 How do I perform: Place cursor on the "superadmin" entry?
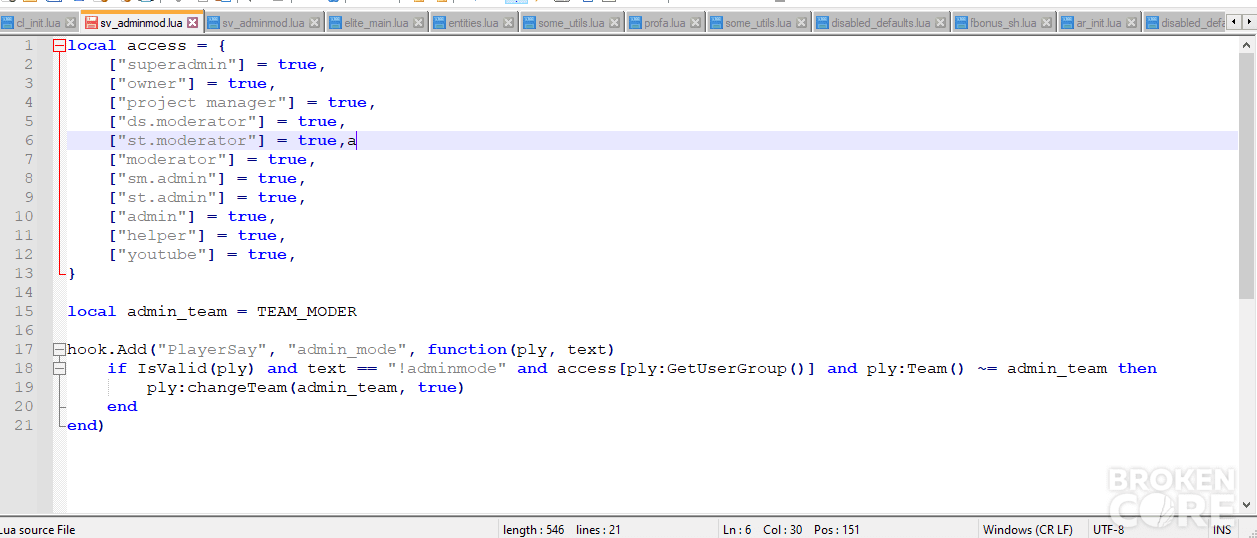tap(183, 64)
